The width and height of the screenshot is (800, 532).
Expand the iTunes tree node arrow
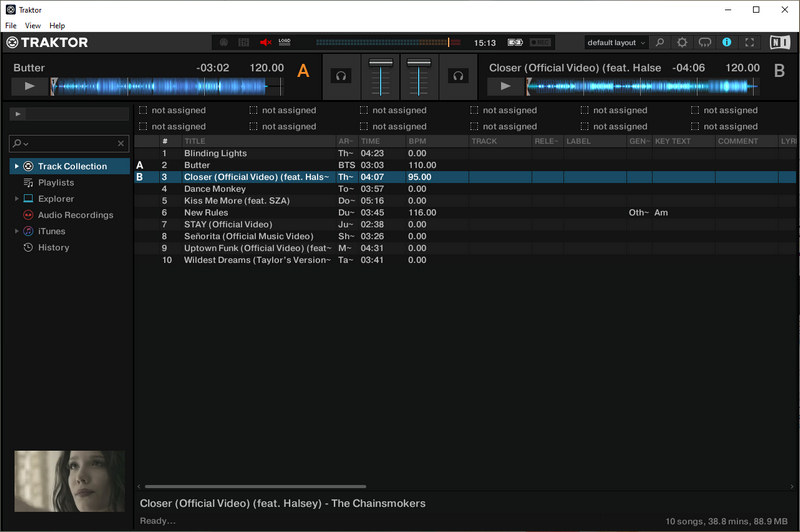pos(16,231)
